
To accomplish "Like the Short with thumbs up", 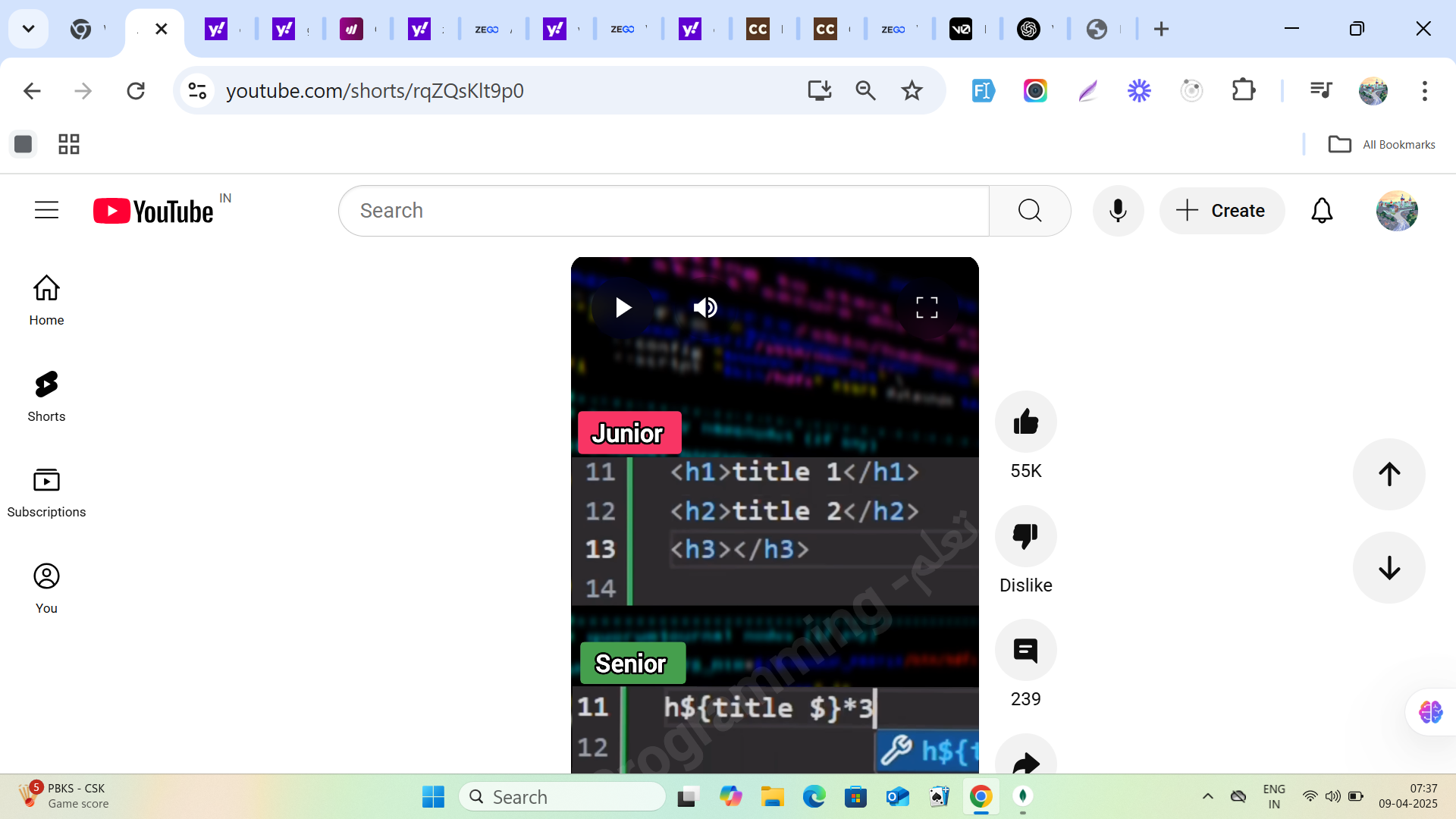I will 1025,422.
